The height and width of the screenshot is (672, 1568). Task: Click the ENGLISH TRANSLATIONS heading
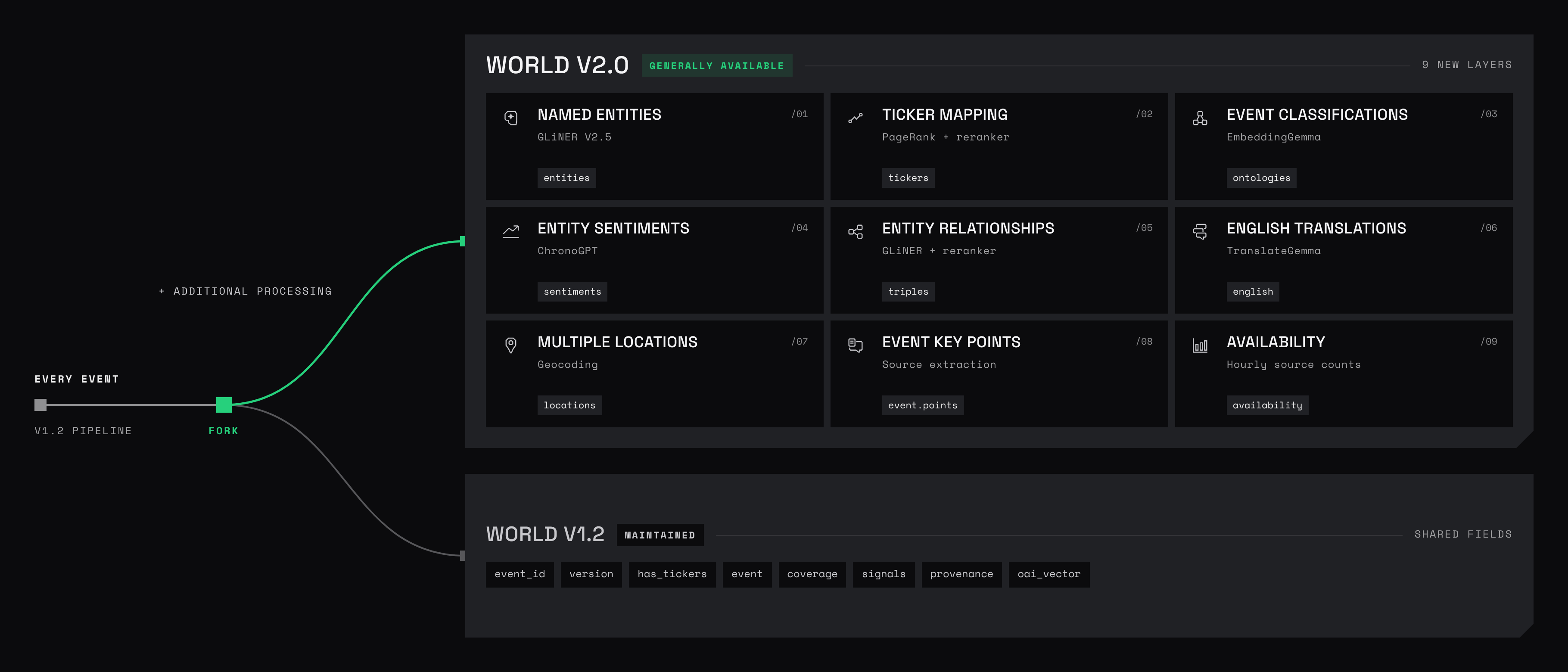[x=1316, y=228]
